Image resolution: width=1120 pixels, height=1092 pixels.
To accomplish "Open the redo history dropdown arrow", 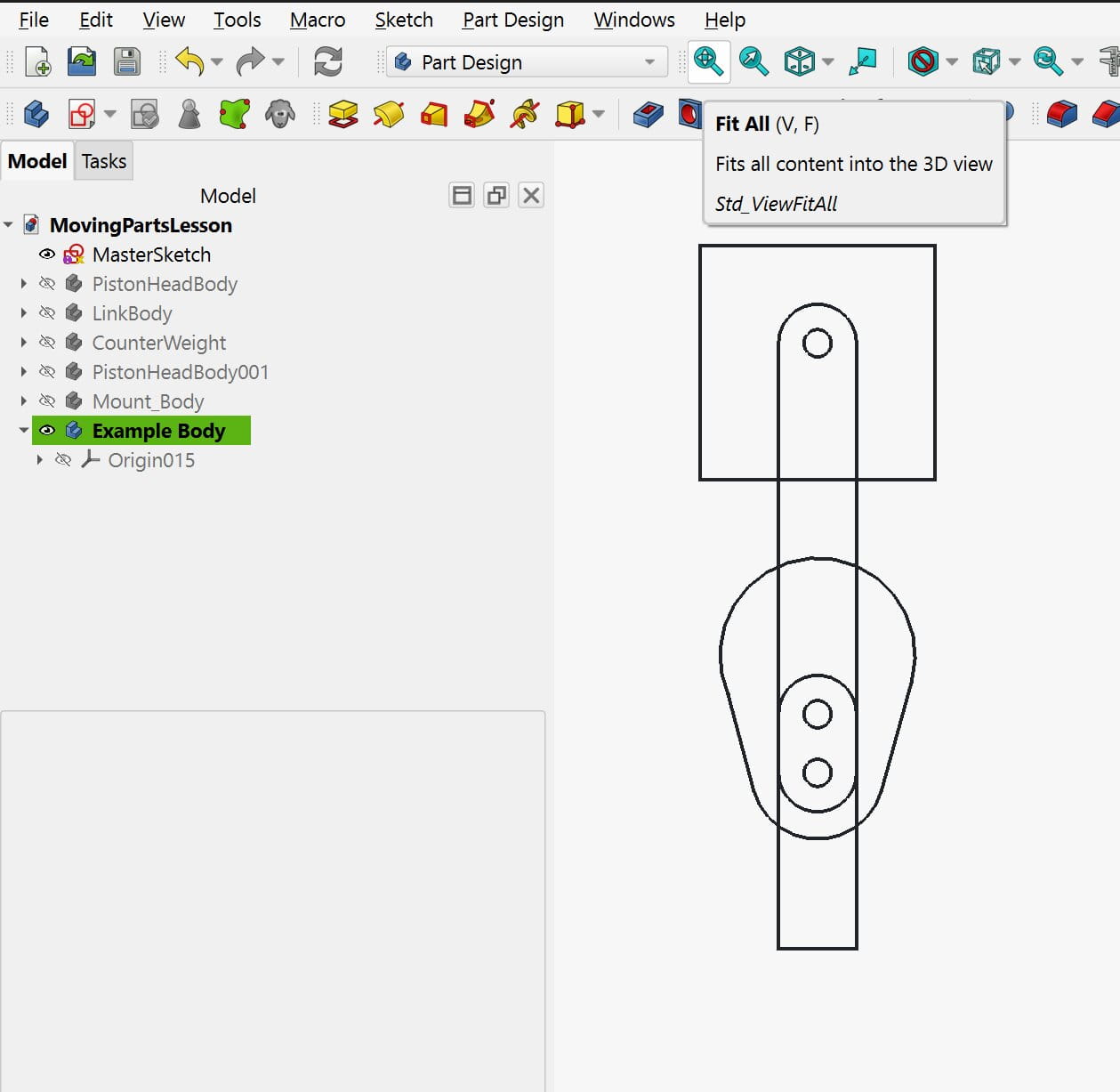I will [x=278, y=62].
